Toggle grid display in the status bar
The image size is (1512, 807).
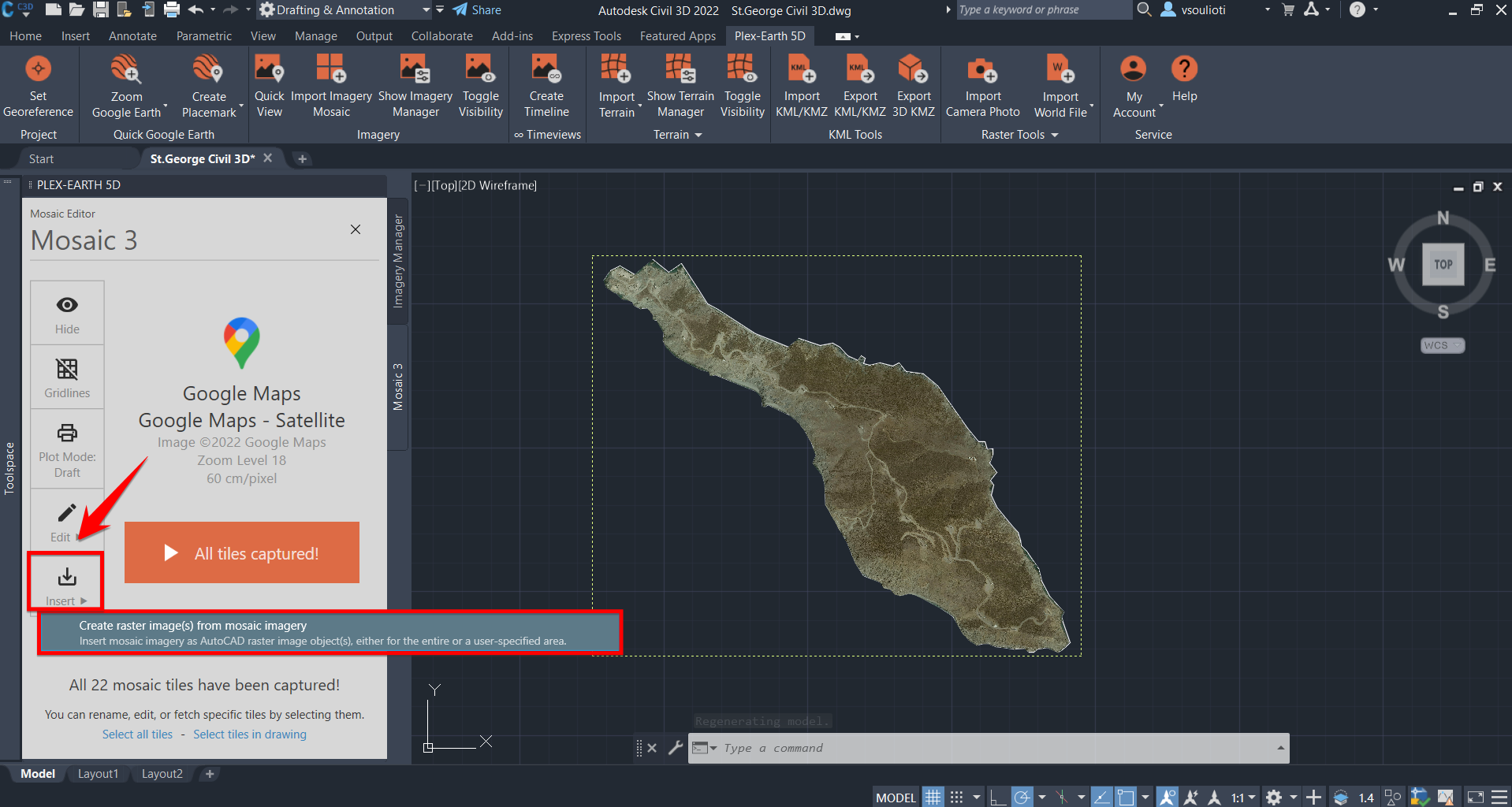[933, 796]
